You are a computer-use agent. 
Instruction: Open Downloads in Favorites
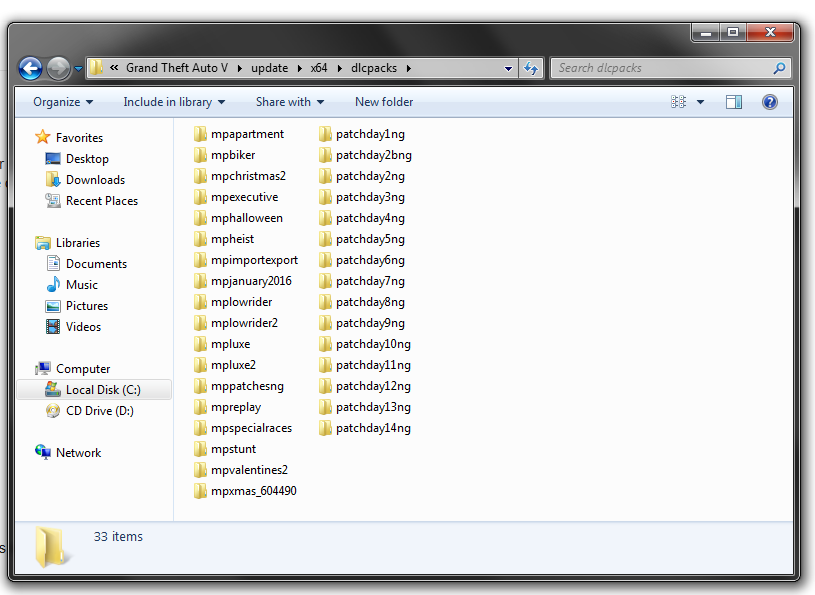96,180
